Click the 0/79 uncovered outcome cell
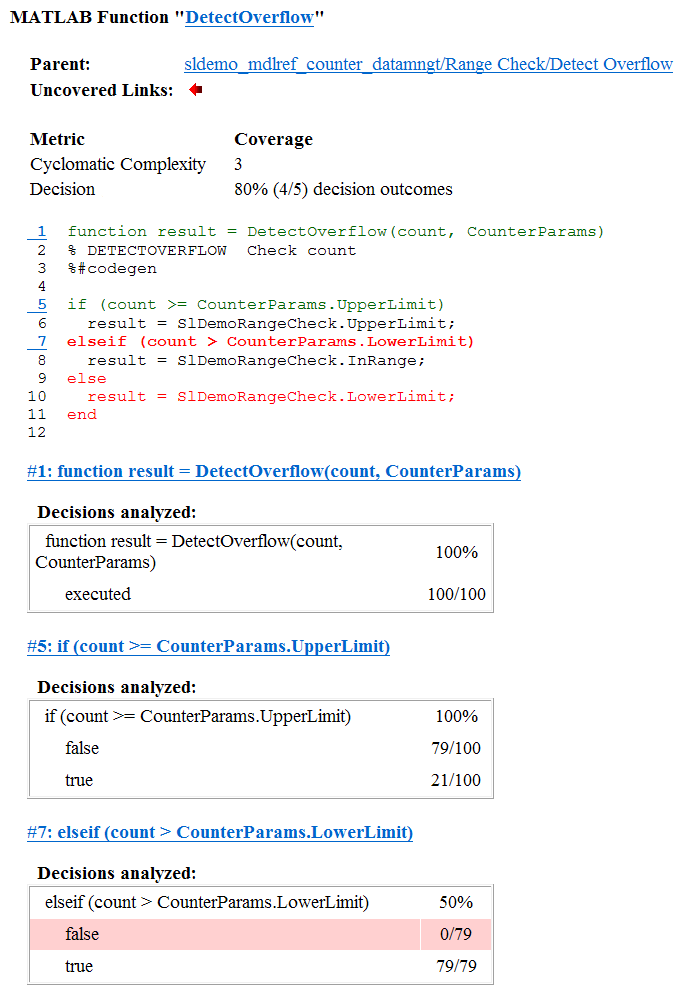 (x=456, y=934)
